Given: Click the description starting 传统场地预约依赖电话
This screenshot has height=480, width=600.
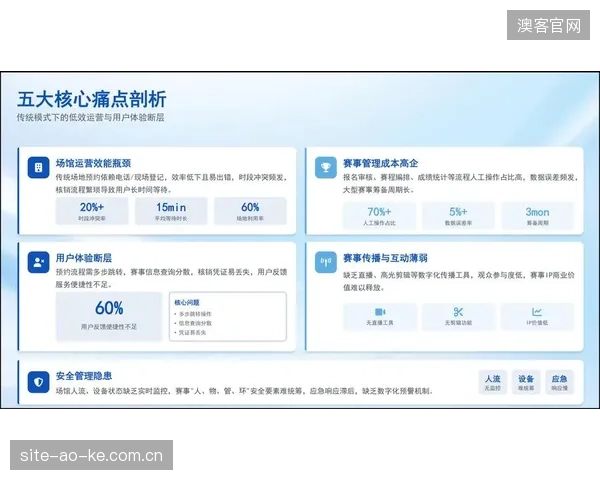Looking at the screenshot, I should pyautogui.click(x=171, y=183).
